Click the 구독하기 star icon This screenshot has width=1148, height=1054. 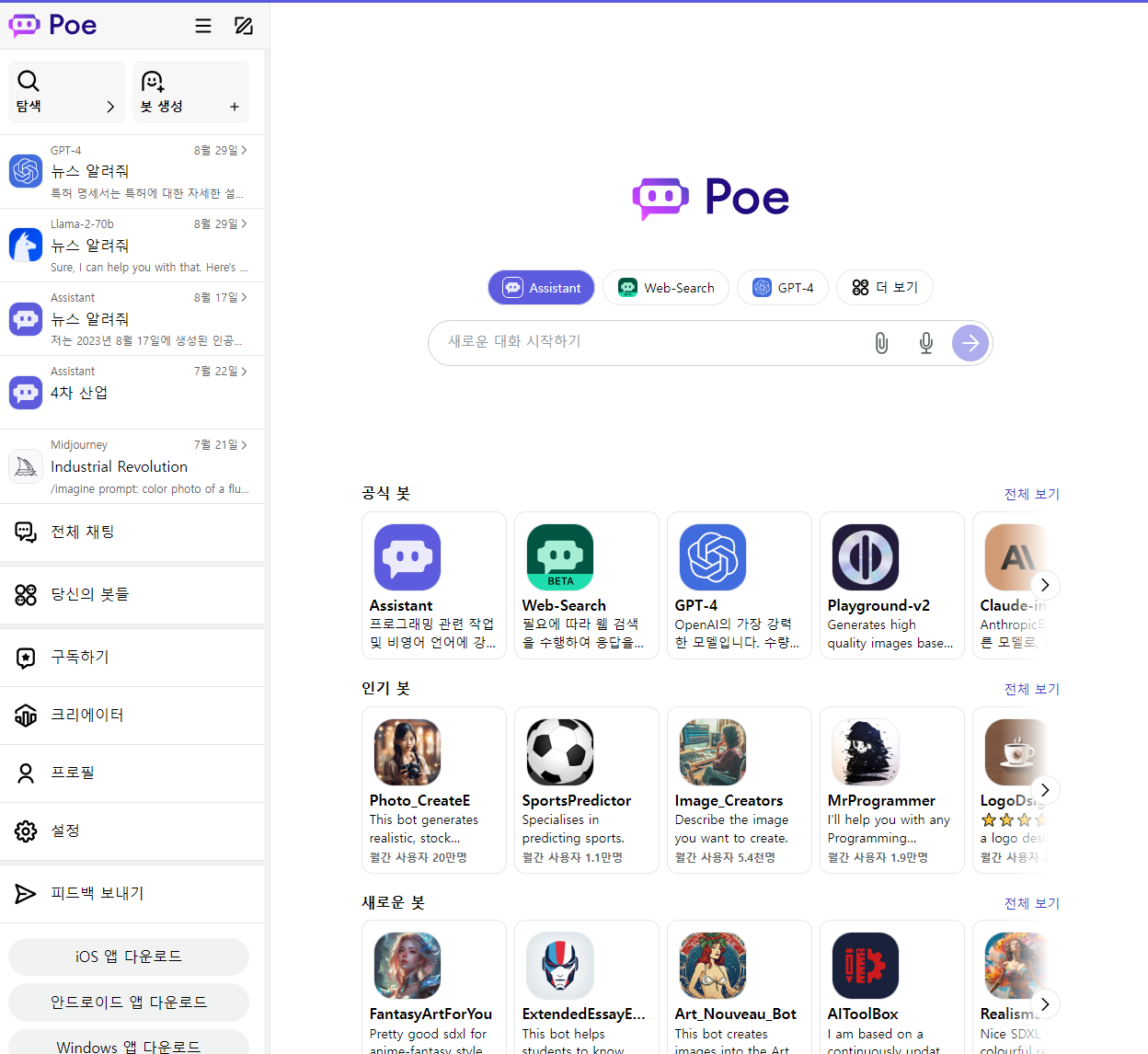[25, 657]
